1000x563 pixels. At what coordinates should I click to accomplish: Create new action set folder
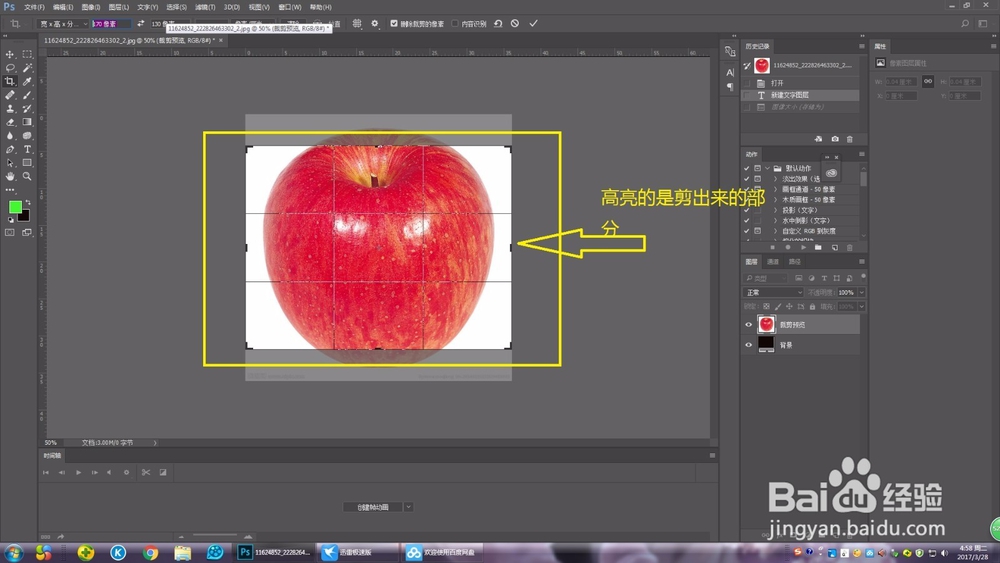(x=818, y=247)
